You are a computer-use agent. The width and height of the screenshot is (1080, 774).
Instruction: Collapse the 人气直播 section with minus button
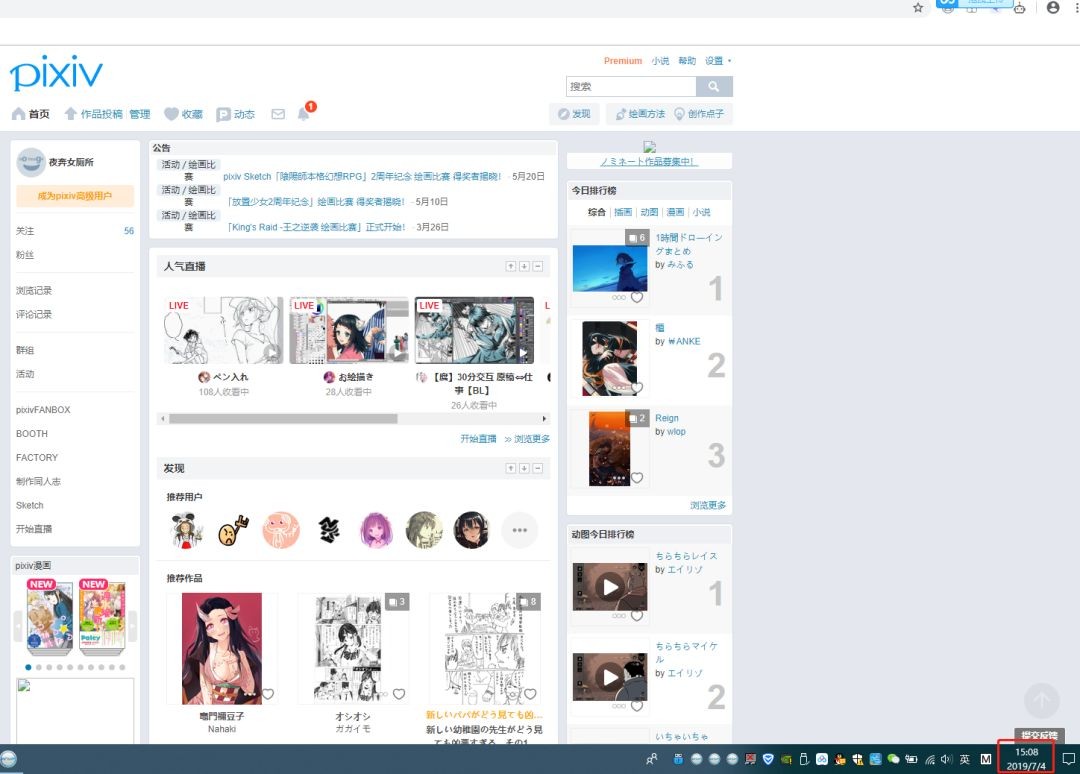coord(538,267)
